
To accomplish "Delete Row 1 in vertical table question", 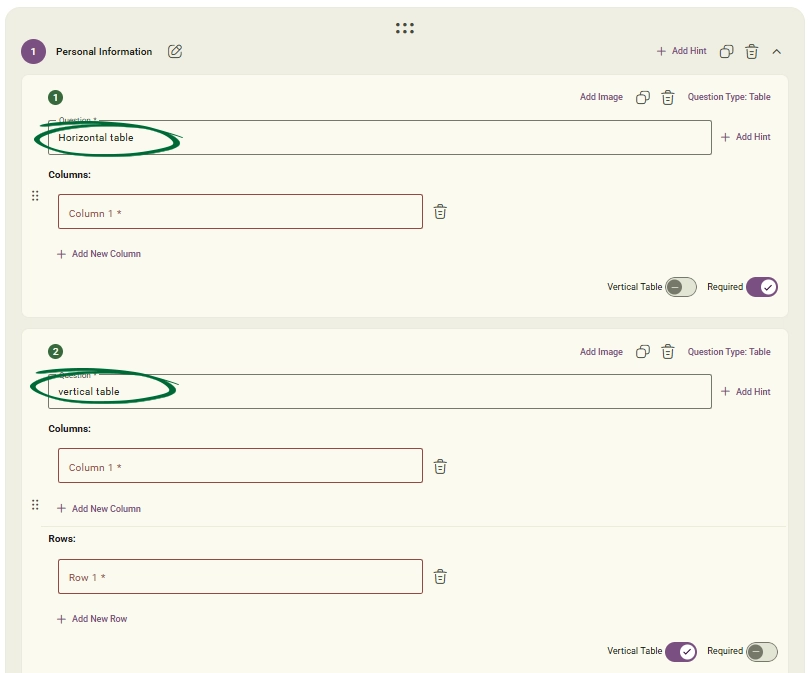I will click(x=440, y=577).
